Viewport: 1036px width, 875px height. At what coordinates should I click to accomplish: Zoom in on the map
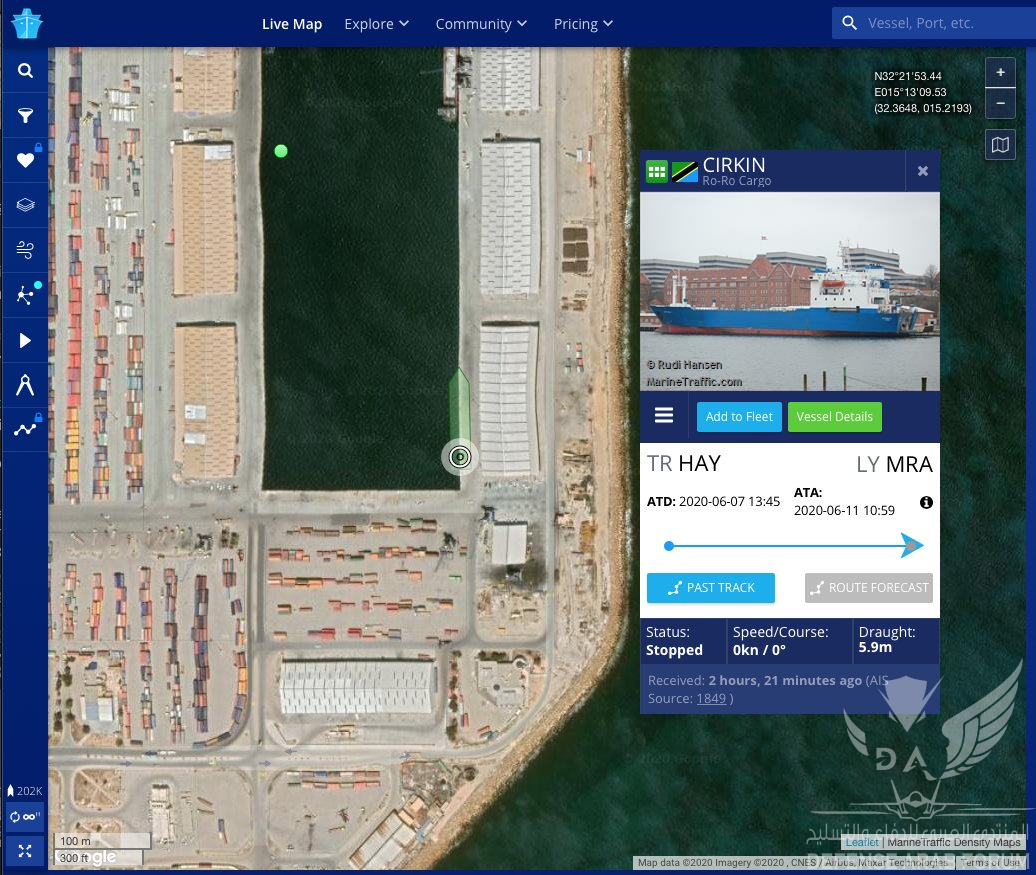1000,72
